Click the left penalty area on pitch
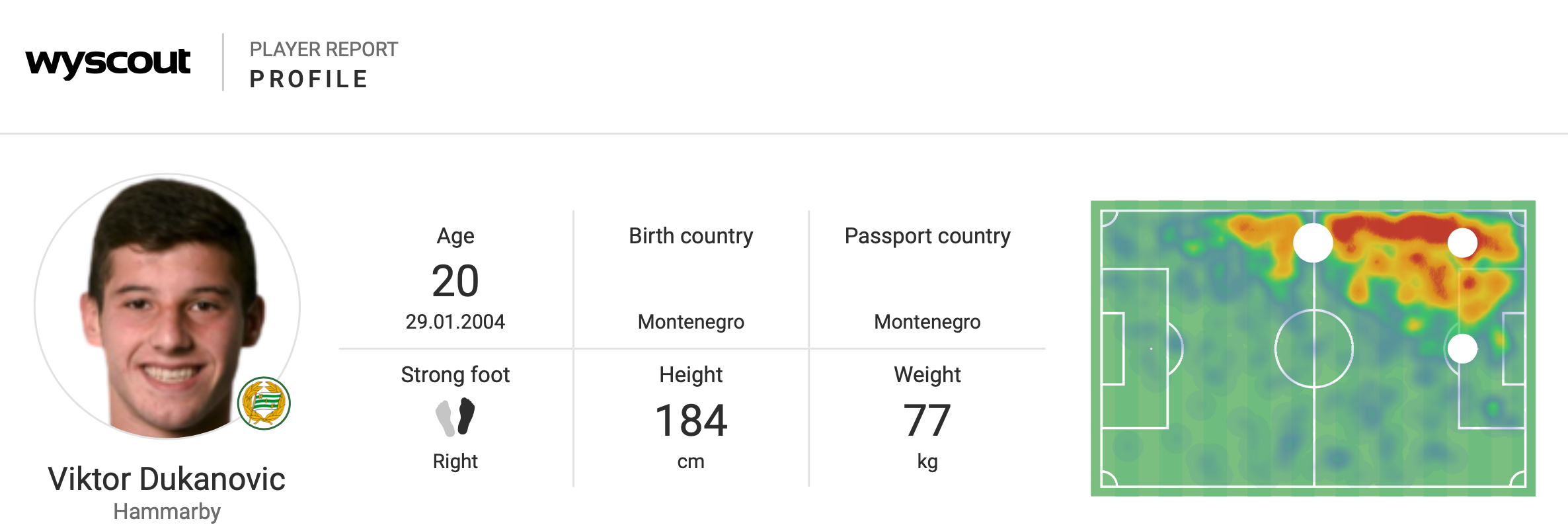Image resolution: width=1568 pixels, height=527 pixels. pos(1135,348)
